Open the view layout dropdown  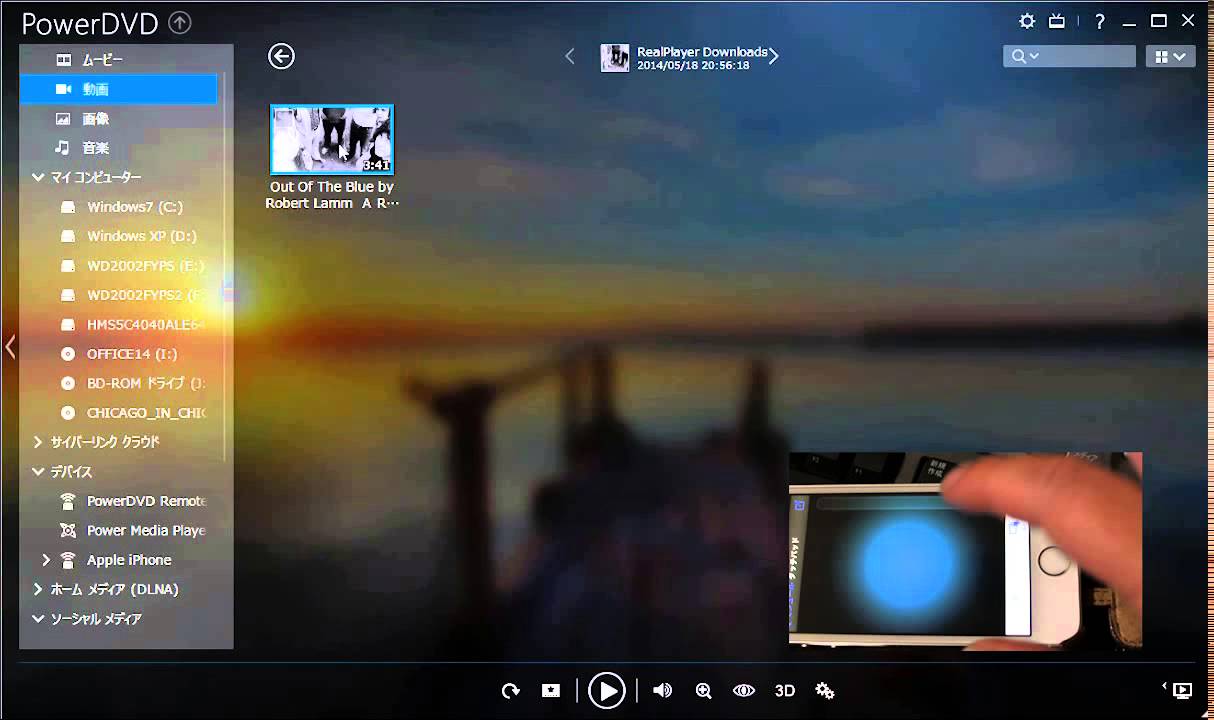(x=1170, y=56)
